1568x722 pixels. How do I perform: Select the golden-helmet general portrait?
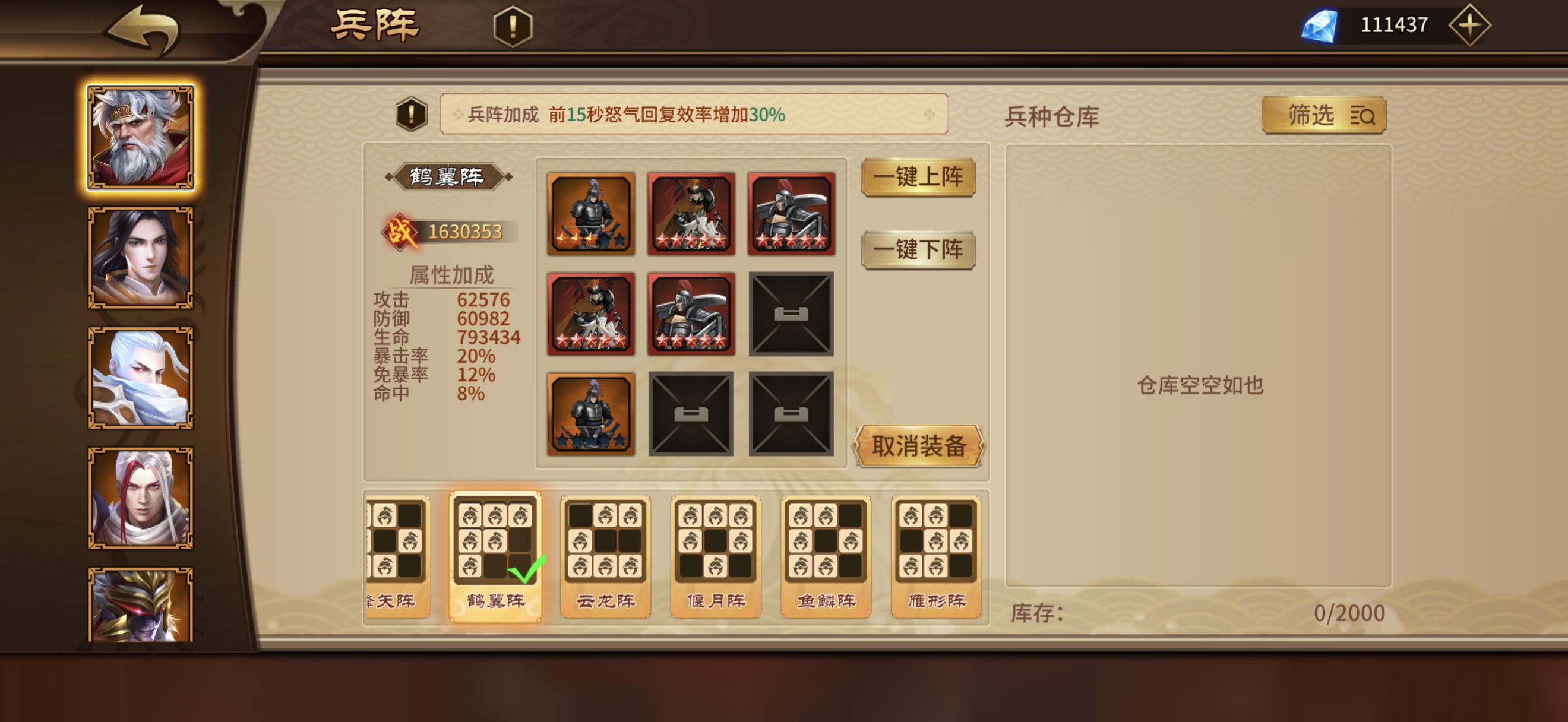tap(141, 605)
